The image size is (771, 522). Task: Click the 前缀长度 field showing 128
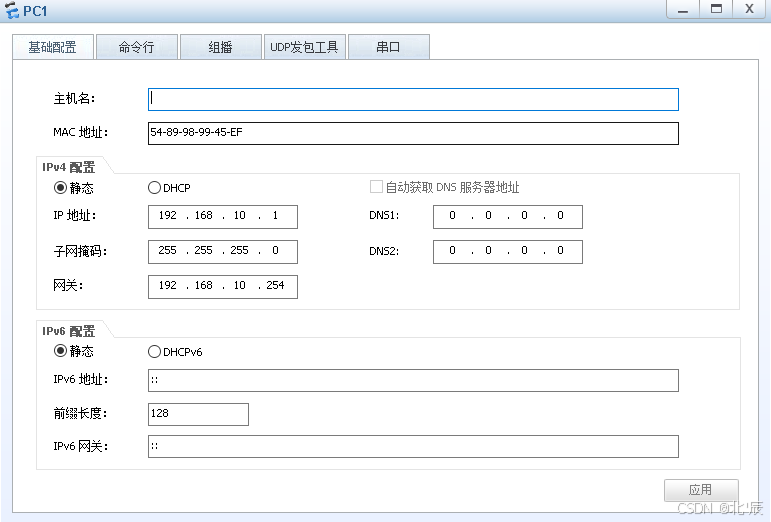click(x=198, y=414)
